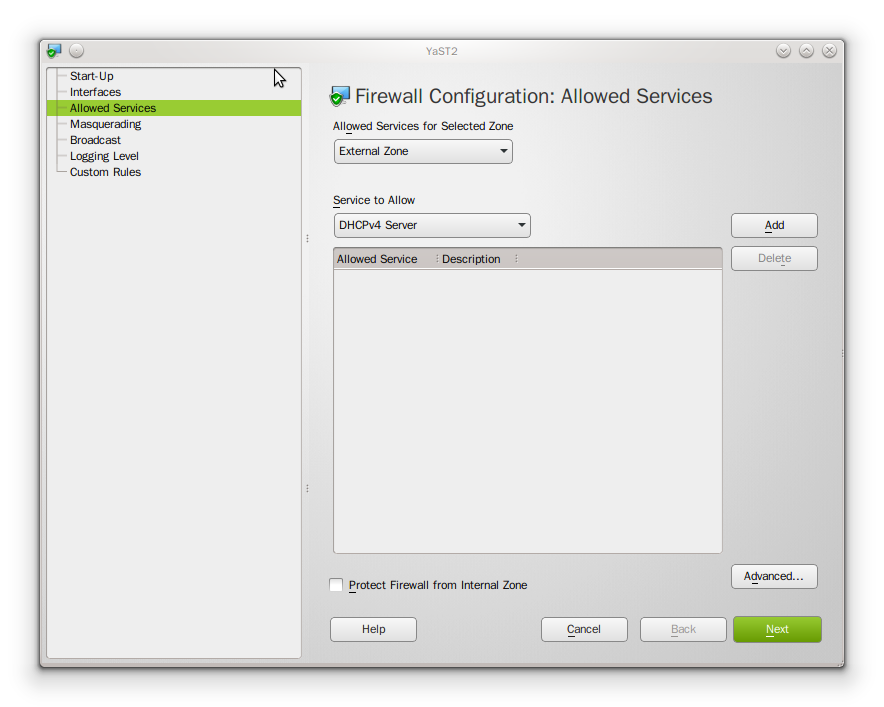
Task: Go to Masquerading settings
Action: click(105, 124)
